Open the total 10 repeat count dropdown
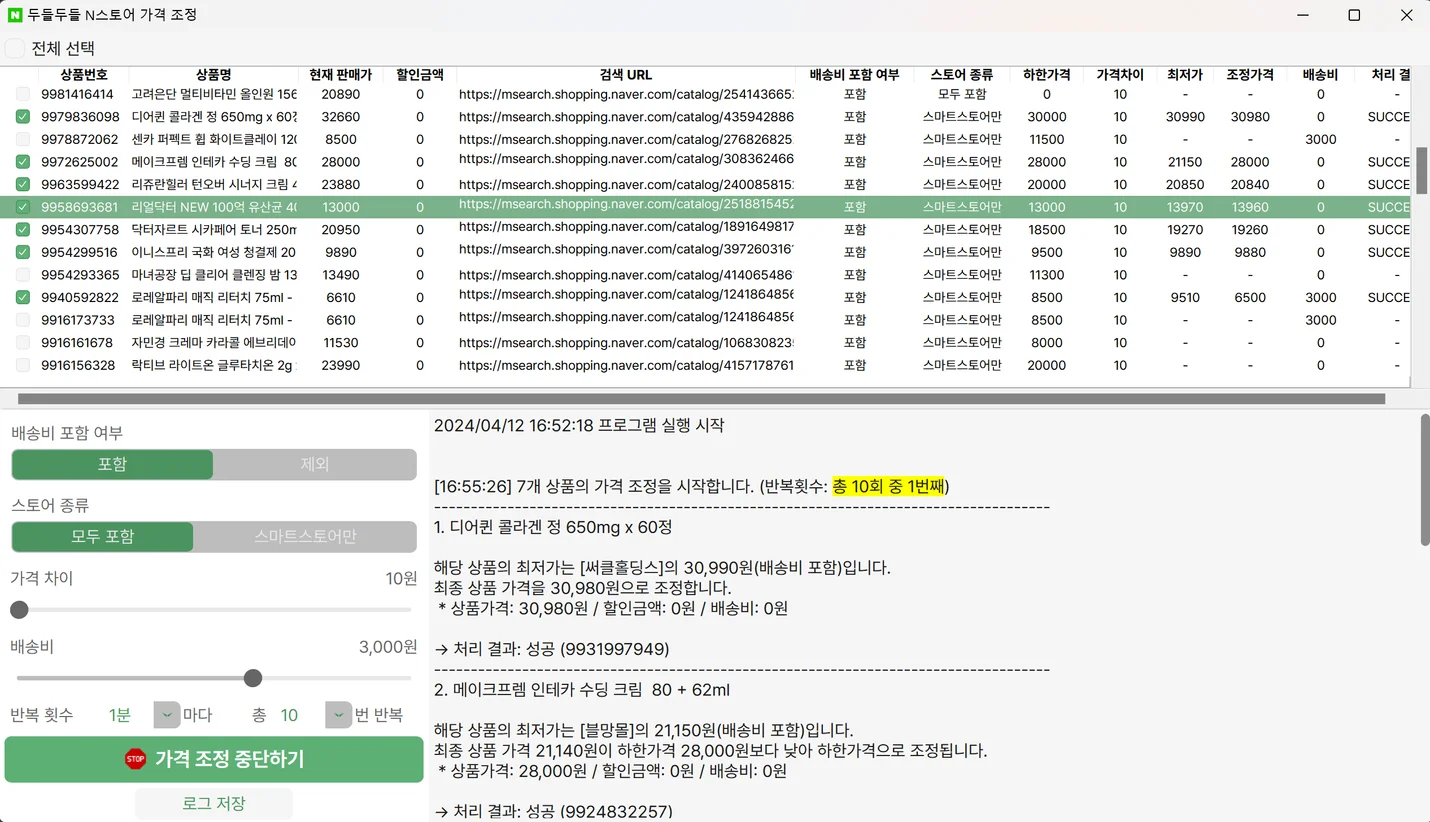The image size is (1430, 822). (339, 715)
